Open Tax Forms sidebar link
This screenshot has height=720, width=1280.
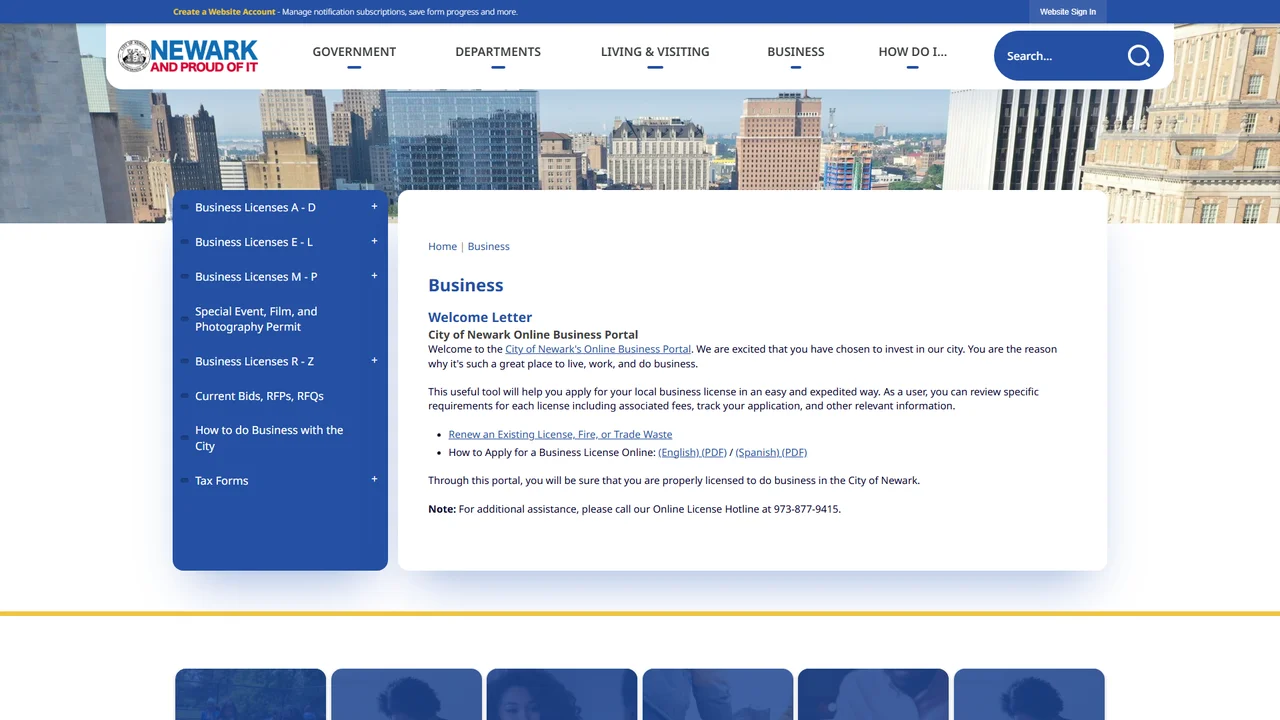(x=222, y=481)
